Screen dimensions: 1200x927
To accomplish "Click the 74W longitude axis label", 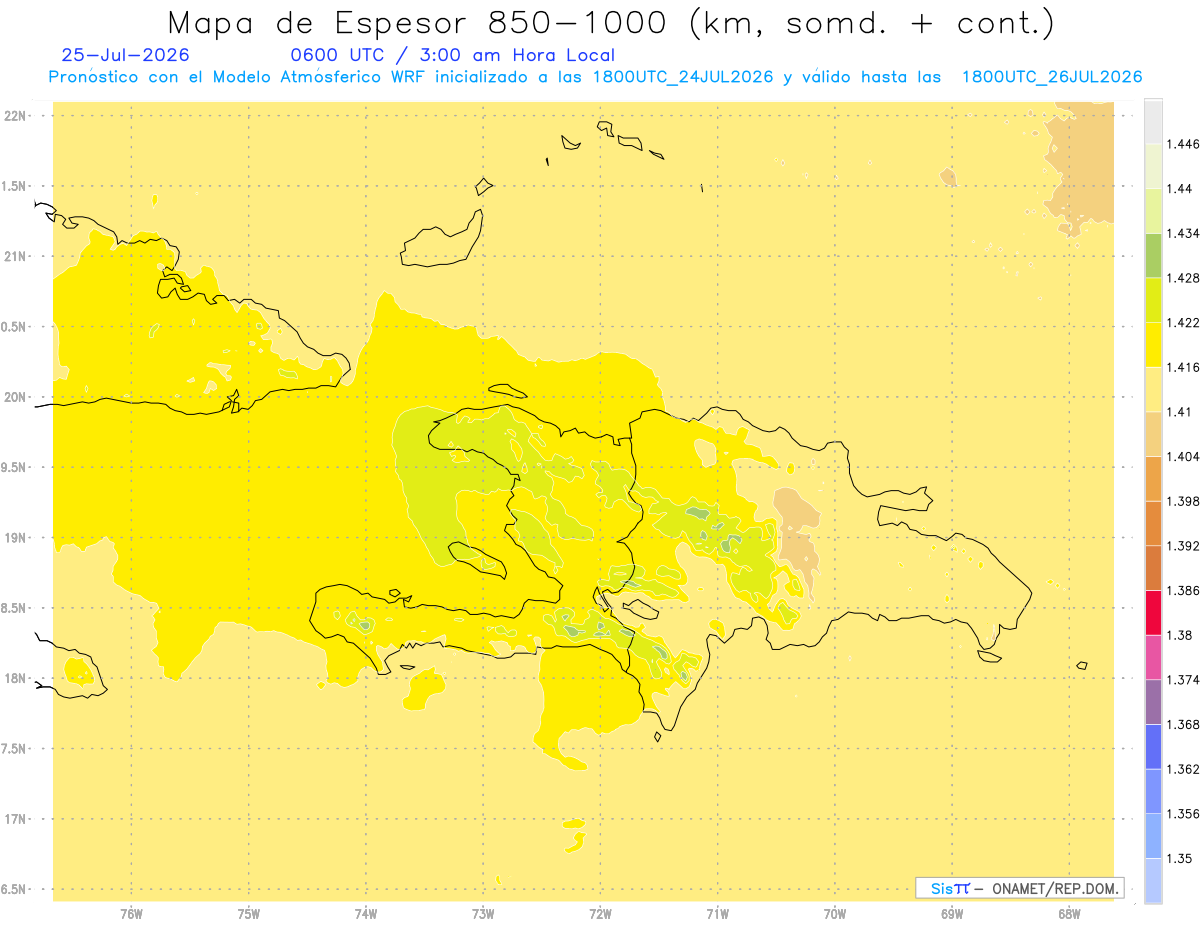I will pos(366,913).
